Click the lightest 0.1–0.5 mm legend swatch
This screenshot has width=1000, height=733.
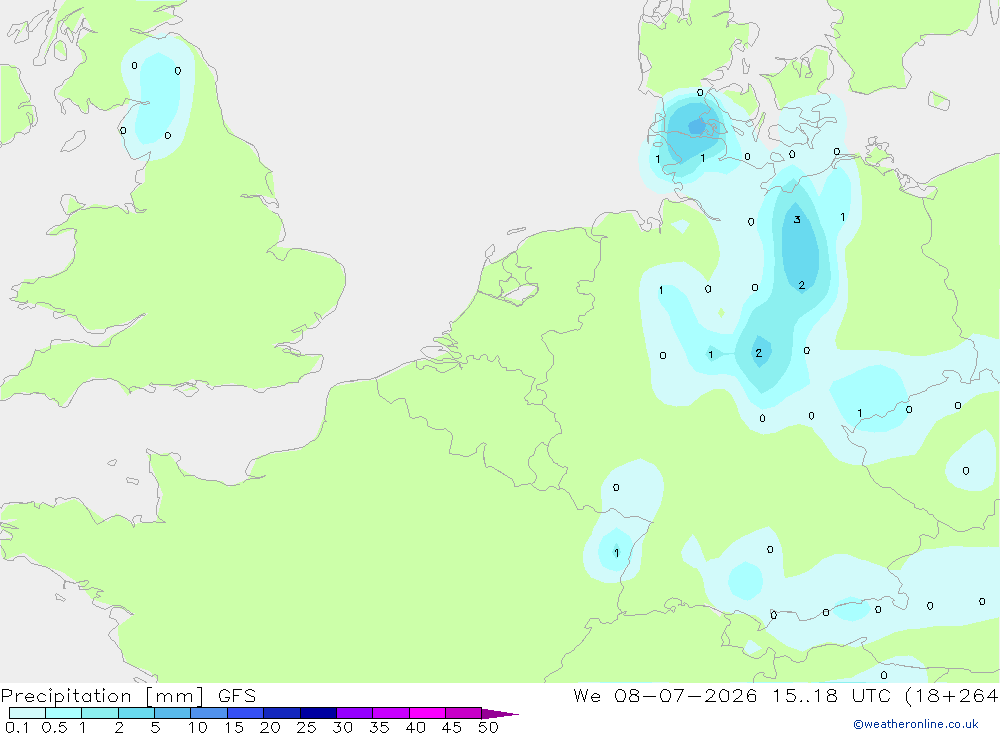pyautogui.click(x=27, y=713)
